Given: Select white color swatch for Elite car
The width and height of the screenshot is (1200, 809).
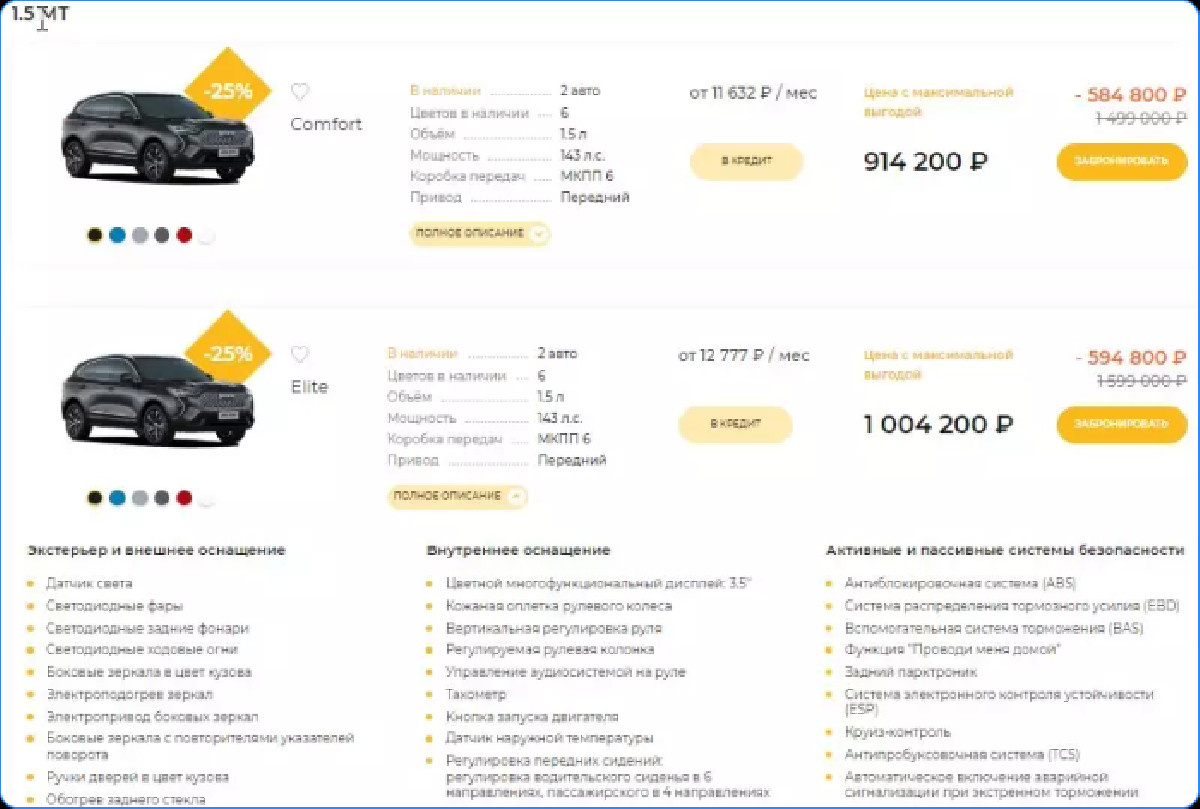Looking at the screenshot, I should click(x=207, y=498).
